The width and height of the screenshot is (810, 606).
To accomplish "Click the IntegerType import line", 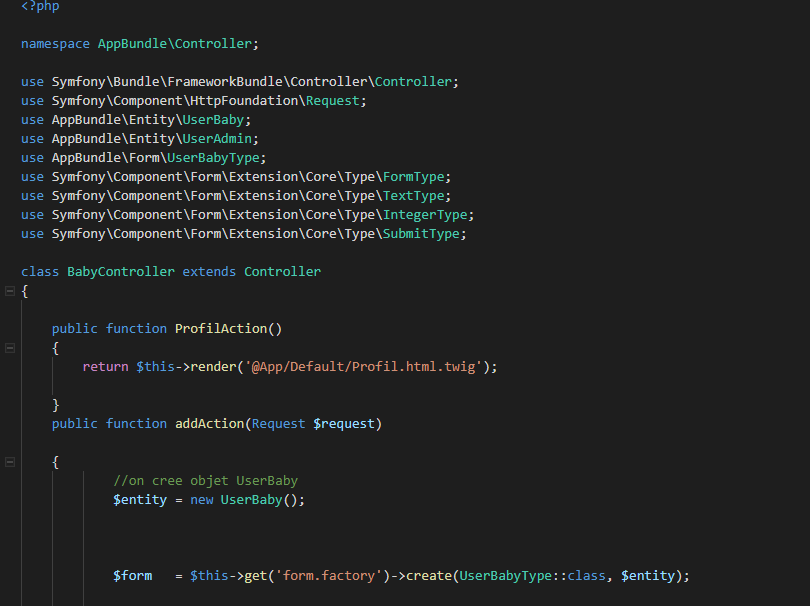I will (245, 214).
